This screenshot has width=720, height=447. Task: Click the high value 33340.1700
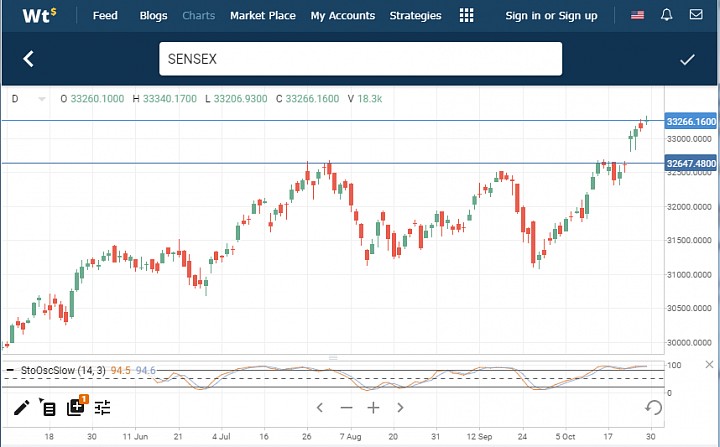click(169, 99)
